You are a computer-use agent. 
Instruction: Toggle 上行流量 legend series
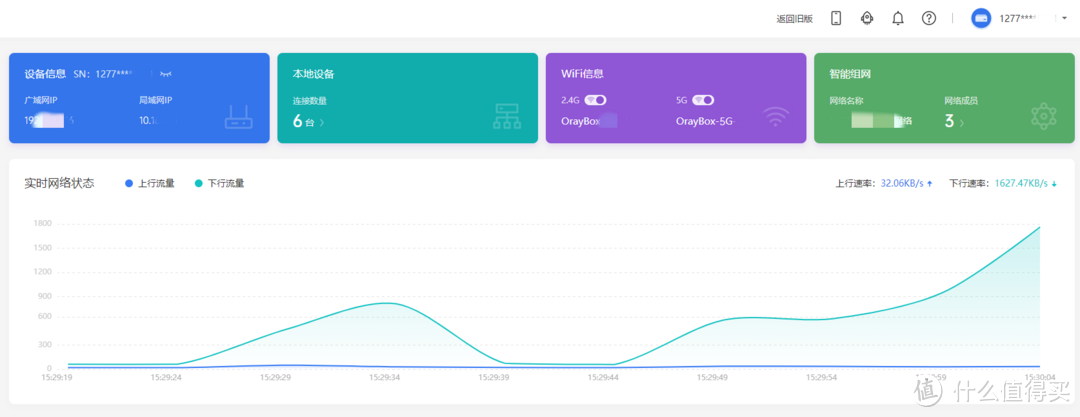click(x=149, y=183)
